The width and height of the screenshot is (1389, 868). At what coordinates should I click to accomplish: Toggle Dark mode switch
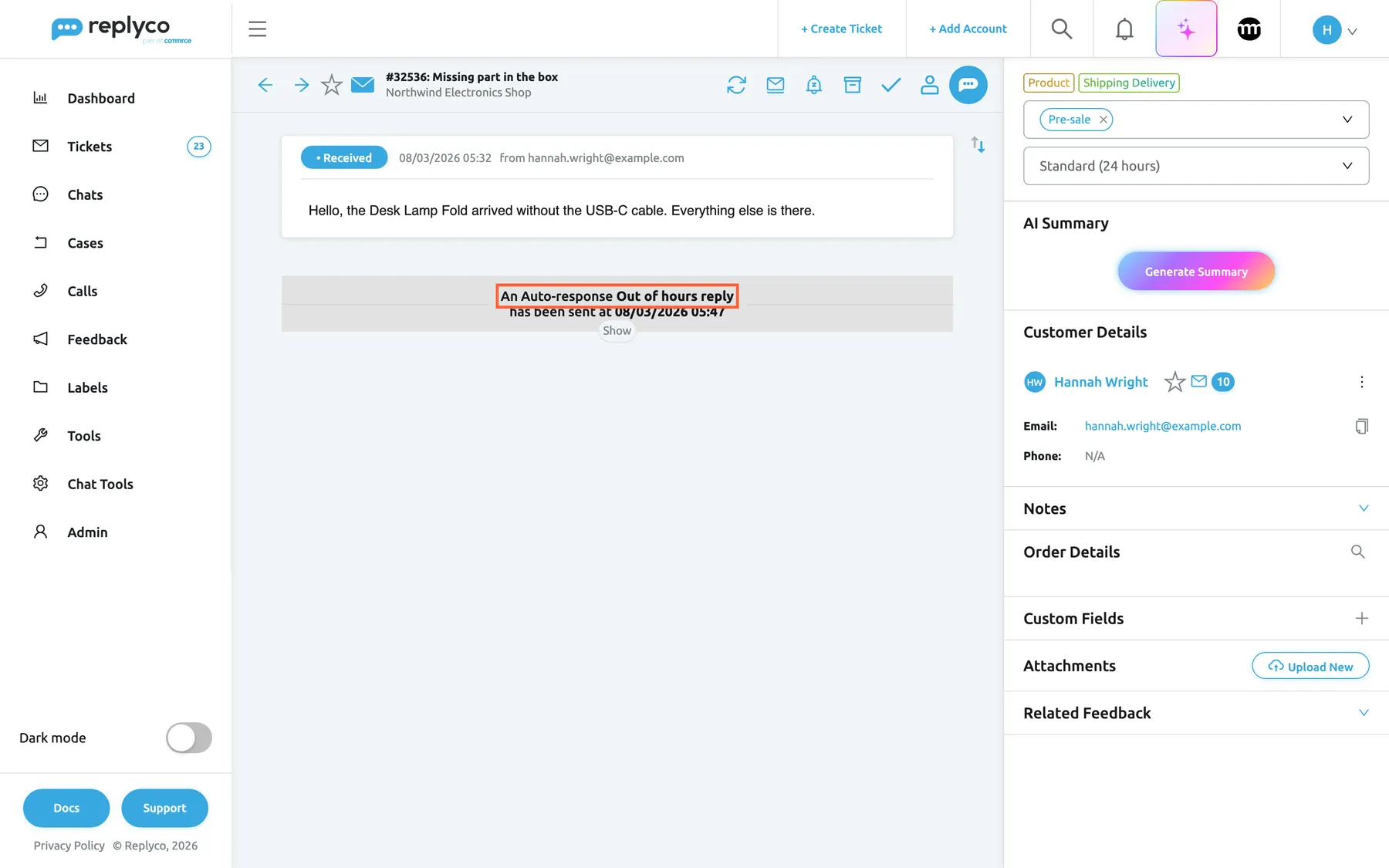coord(189,738)
